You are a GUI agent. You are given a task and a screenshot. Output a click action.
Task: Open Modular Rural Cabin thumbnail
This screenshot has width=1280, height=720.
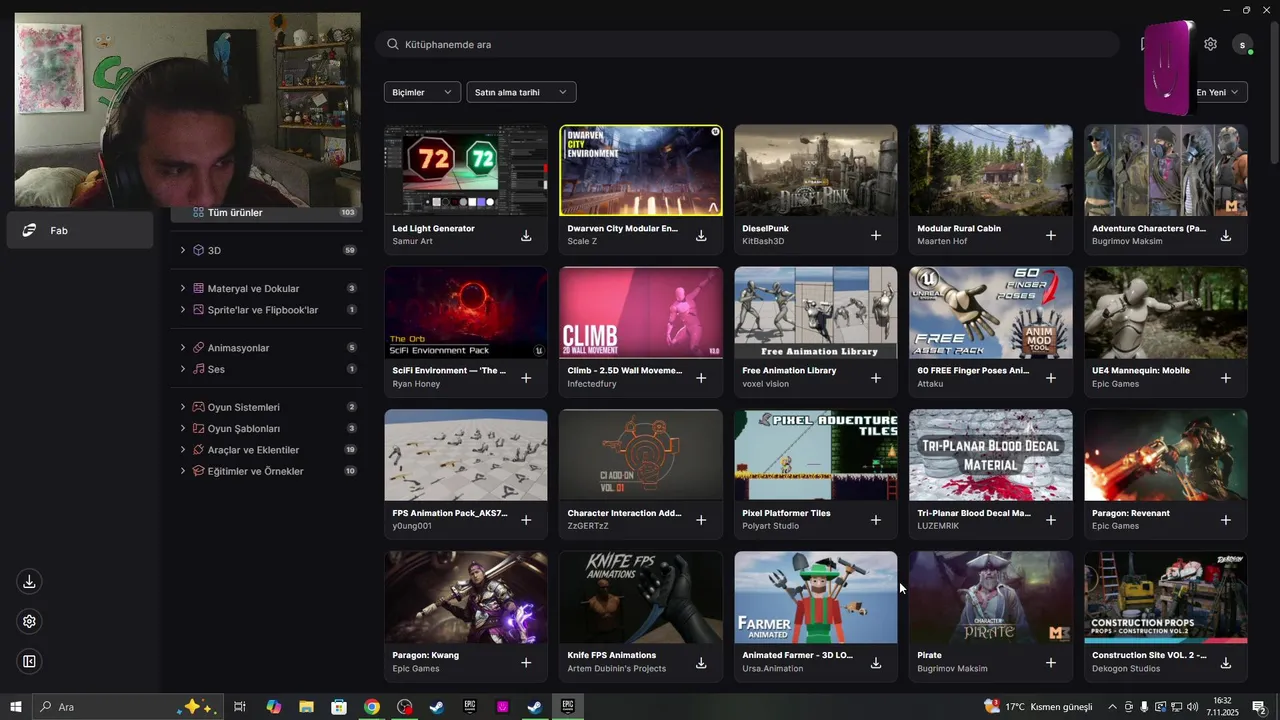(991, 170)
